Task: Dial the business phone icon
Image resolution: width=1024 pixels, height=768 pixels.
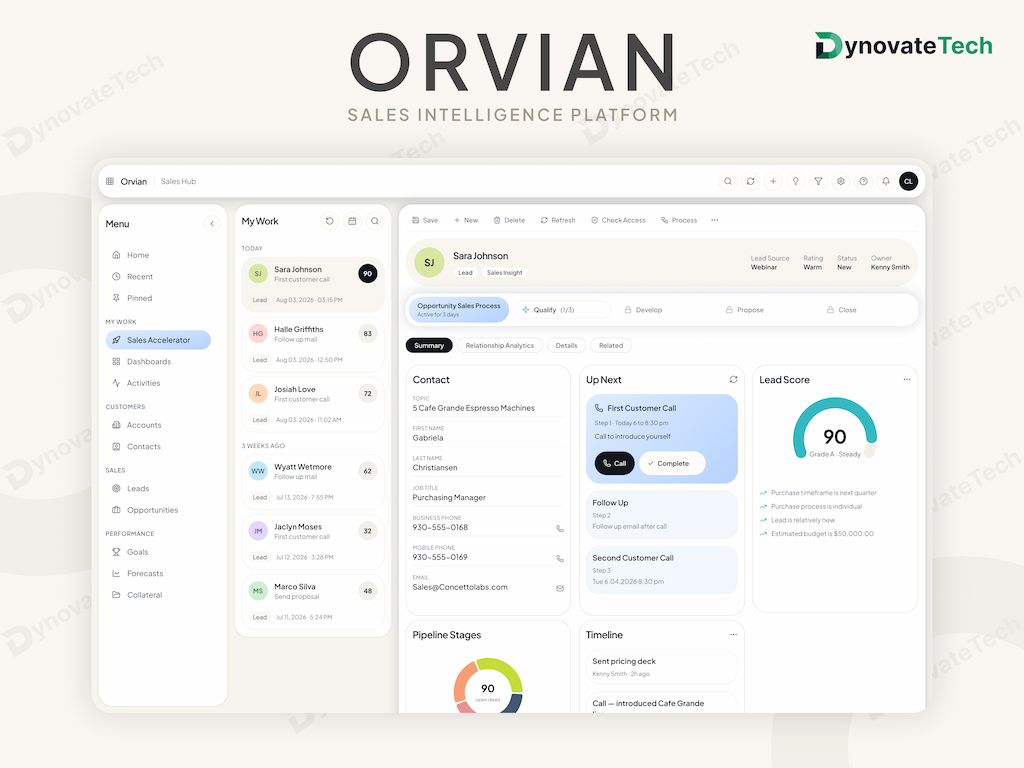Action: tap(560, 529)
